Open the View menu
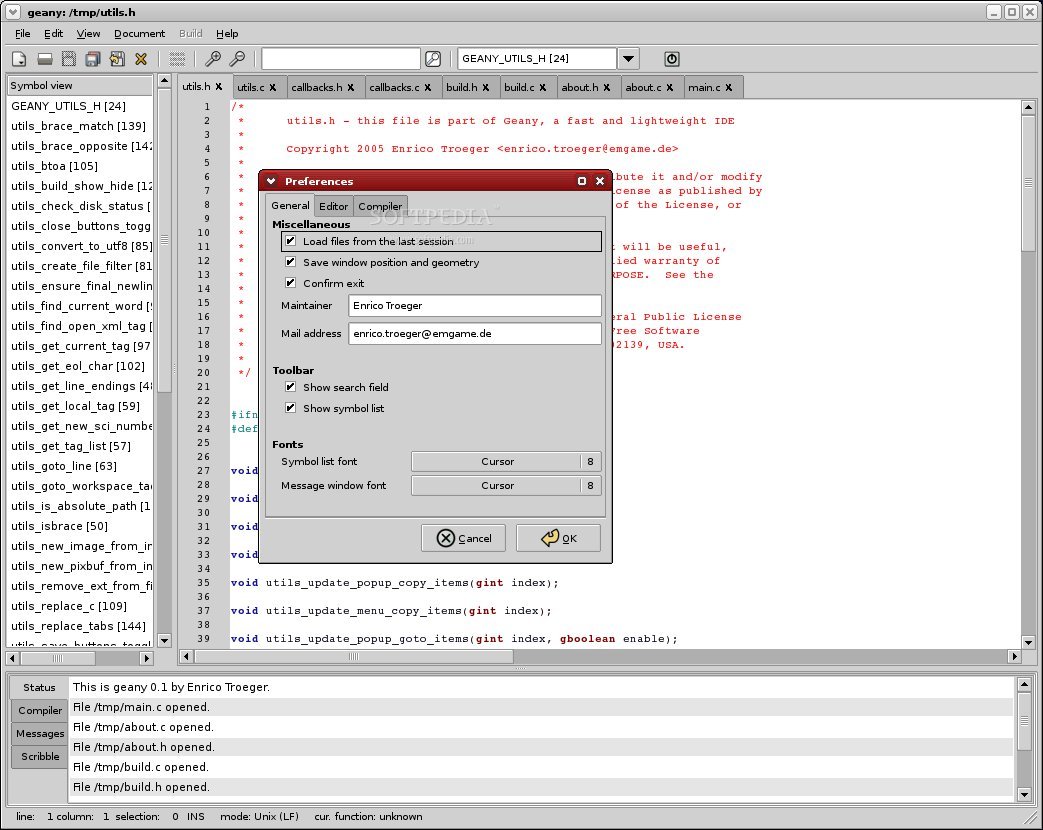This screenshot has height=830, width=1043. click(88, 33)
